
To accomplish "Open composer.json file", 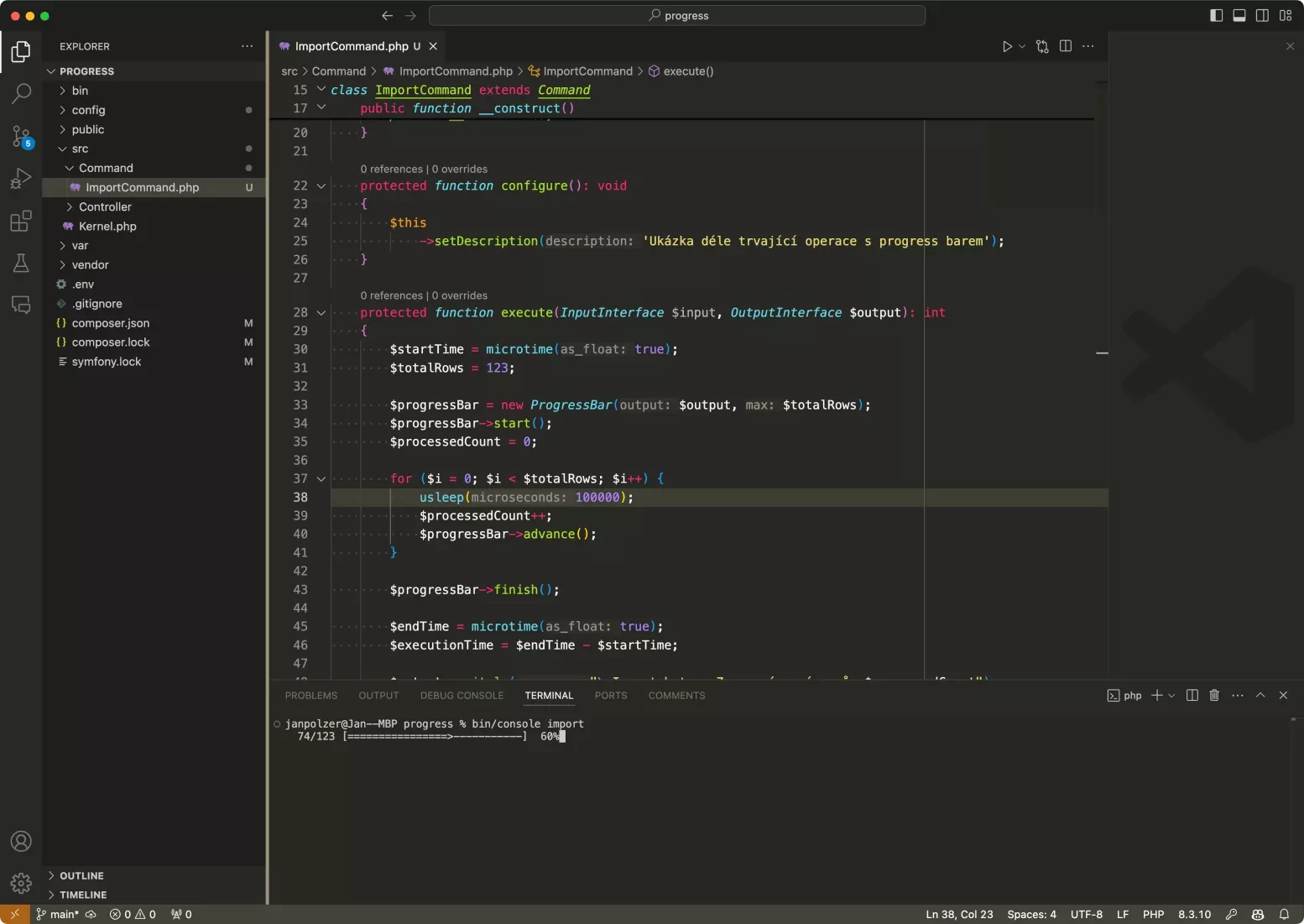I will click(154, 322).
